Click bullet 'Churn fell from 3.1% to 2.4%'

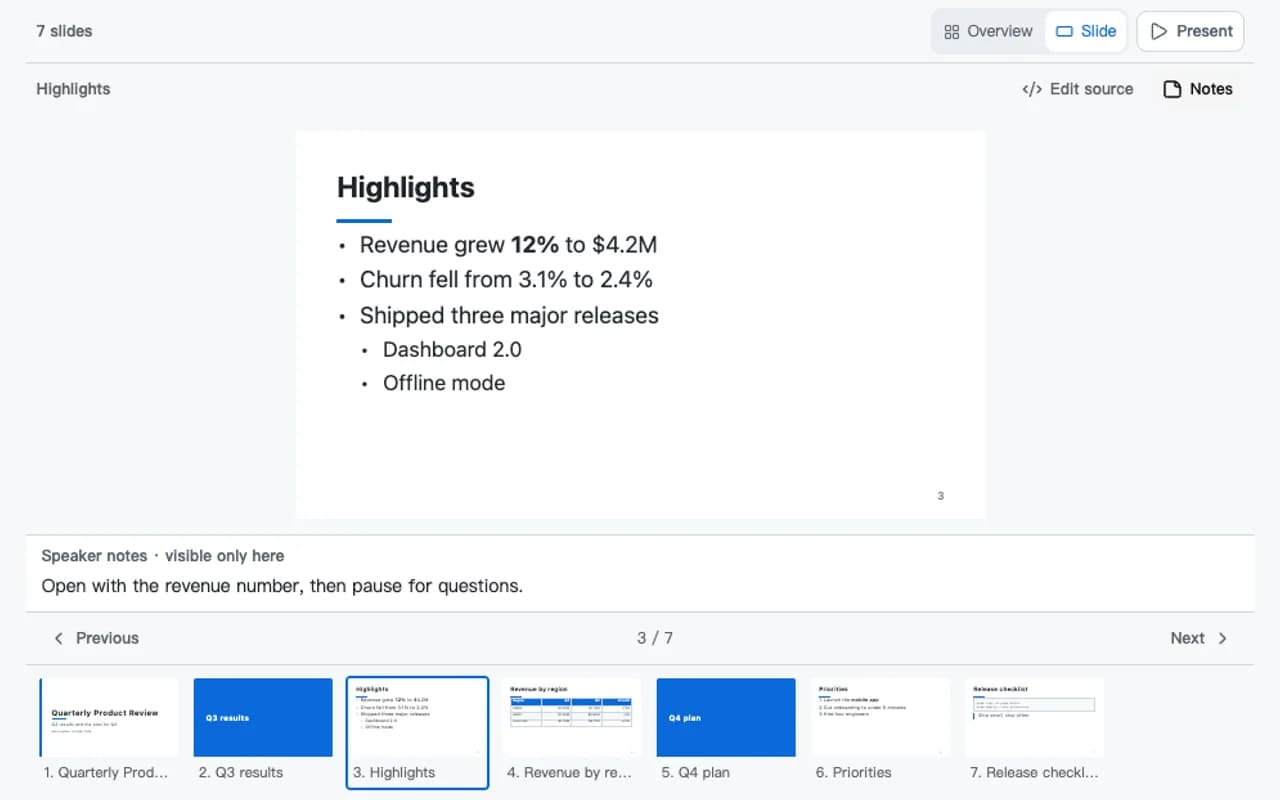click(x=506, y=280)
